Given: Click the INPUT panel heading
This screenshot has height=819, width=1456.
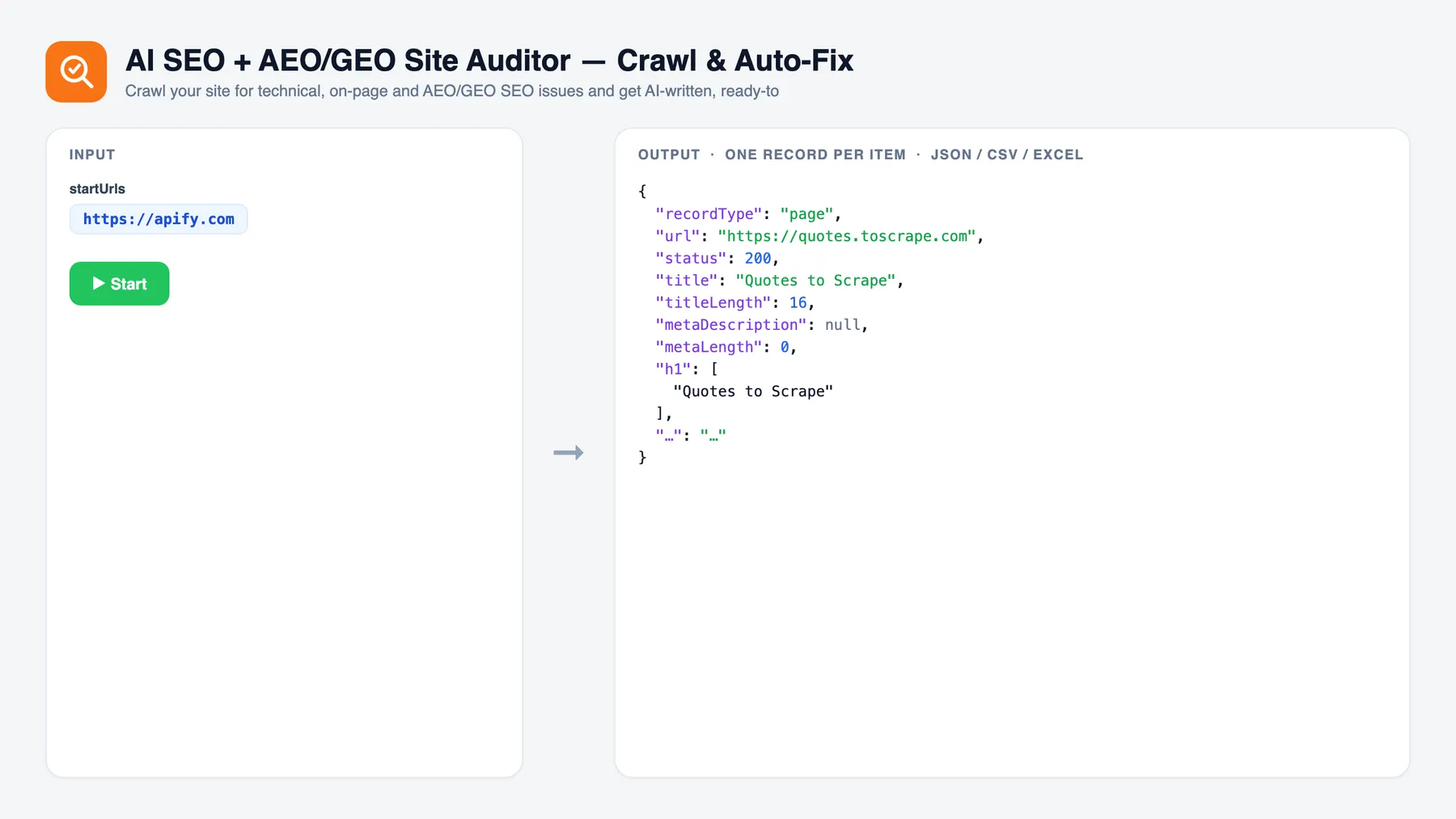Looking at the screenshot, I should (92, 154).
